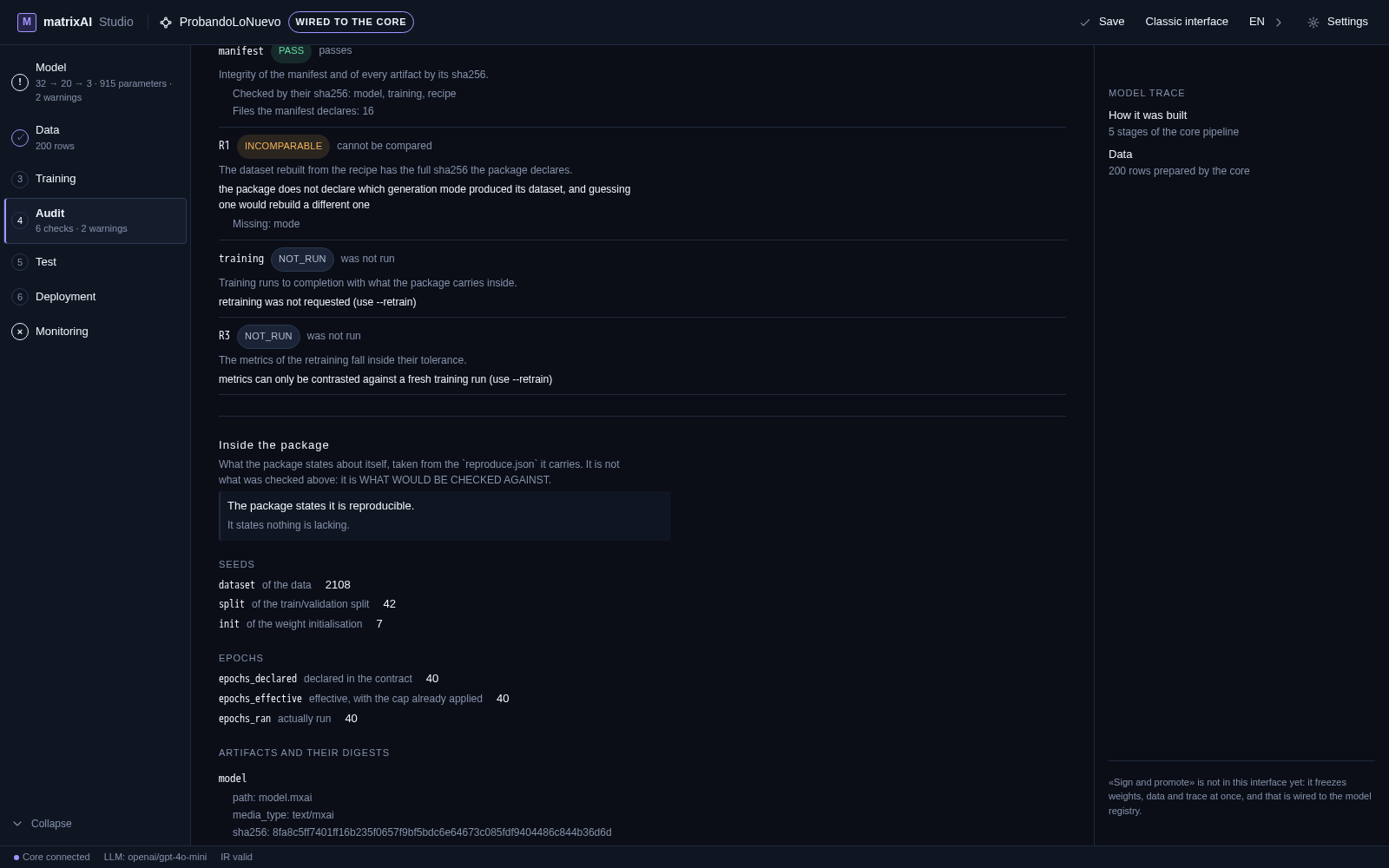The image size is (1389, 868).
Task: Click the Save checkmark icon
Action: point(1085,23)
